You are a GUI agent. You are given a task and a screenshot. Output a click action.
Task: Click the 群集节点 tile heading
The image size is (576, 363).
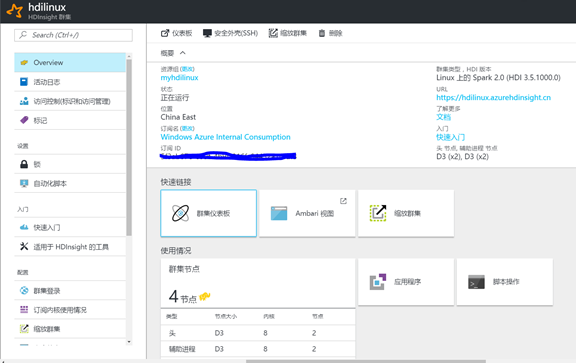184,269
